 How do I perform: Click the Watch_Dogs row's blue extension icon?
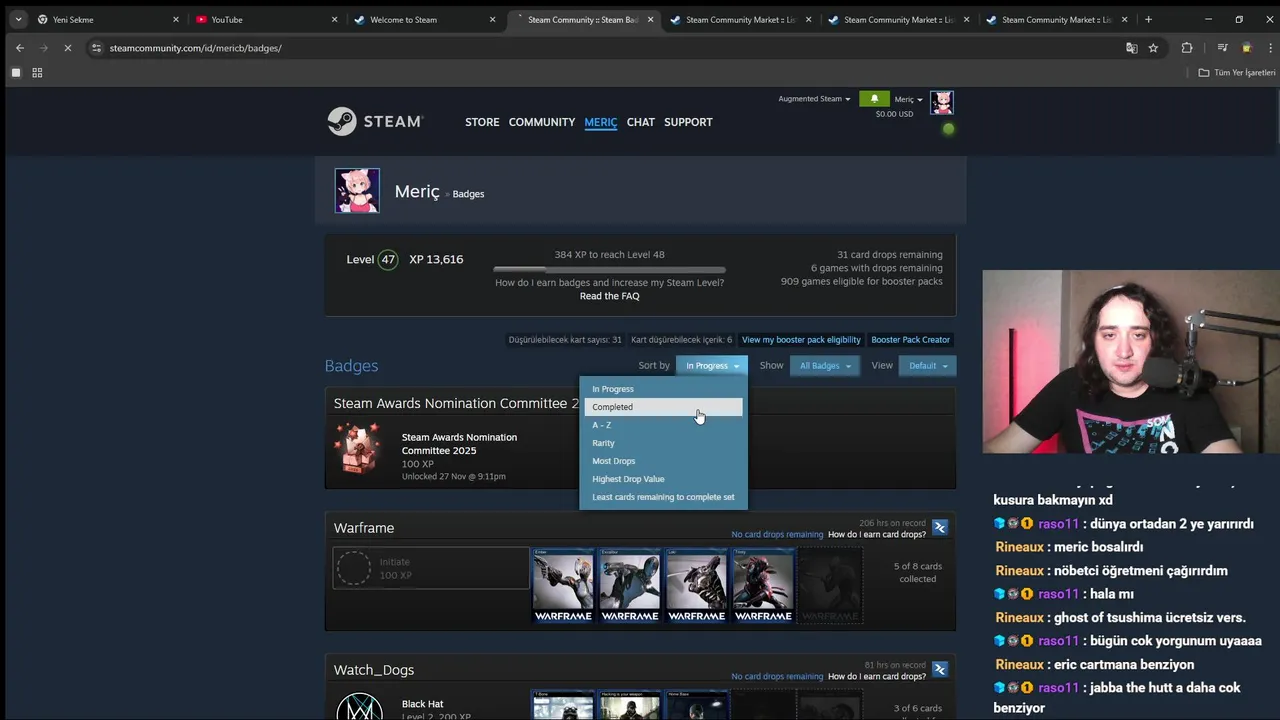coord(940,669)
